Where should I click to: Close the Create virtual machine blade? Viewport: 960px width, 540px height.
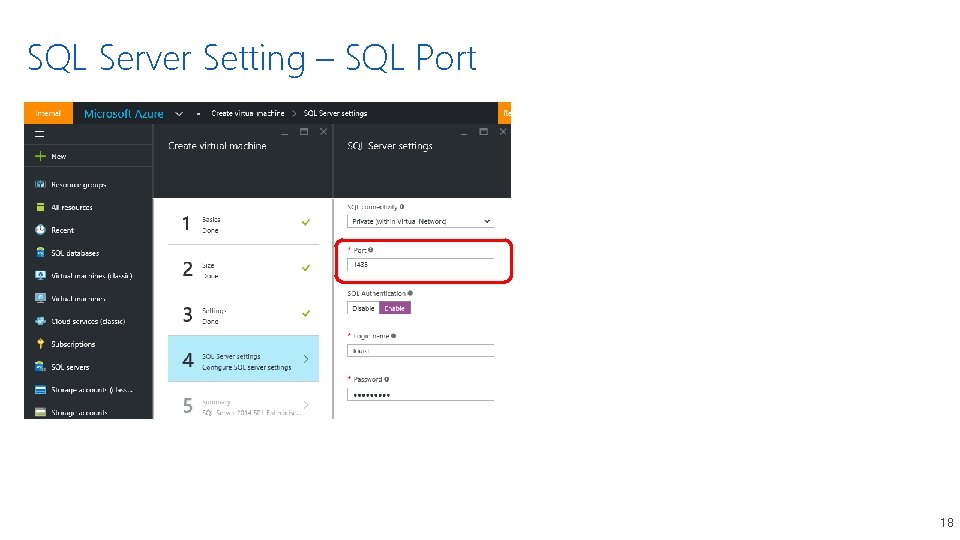(323, 132)
